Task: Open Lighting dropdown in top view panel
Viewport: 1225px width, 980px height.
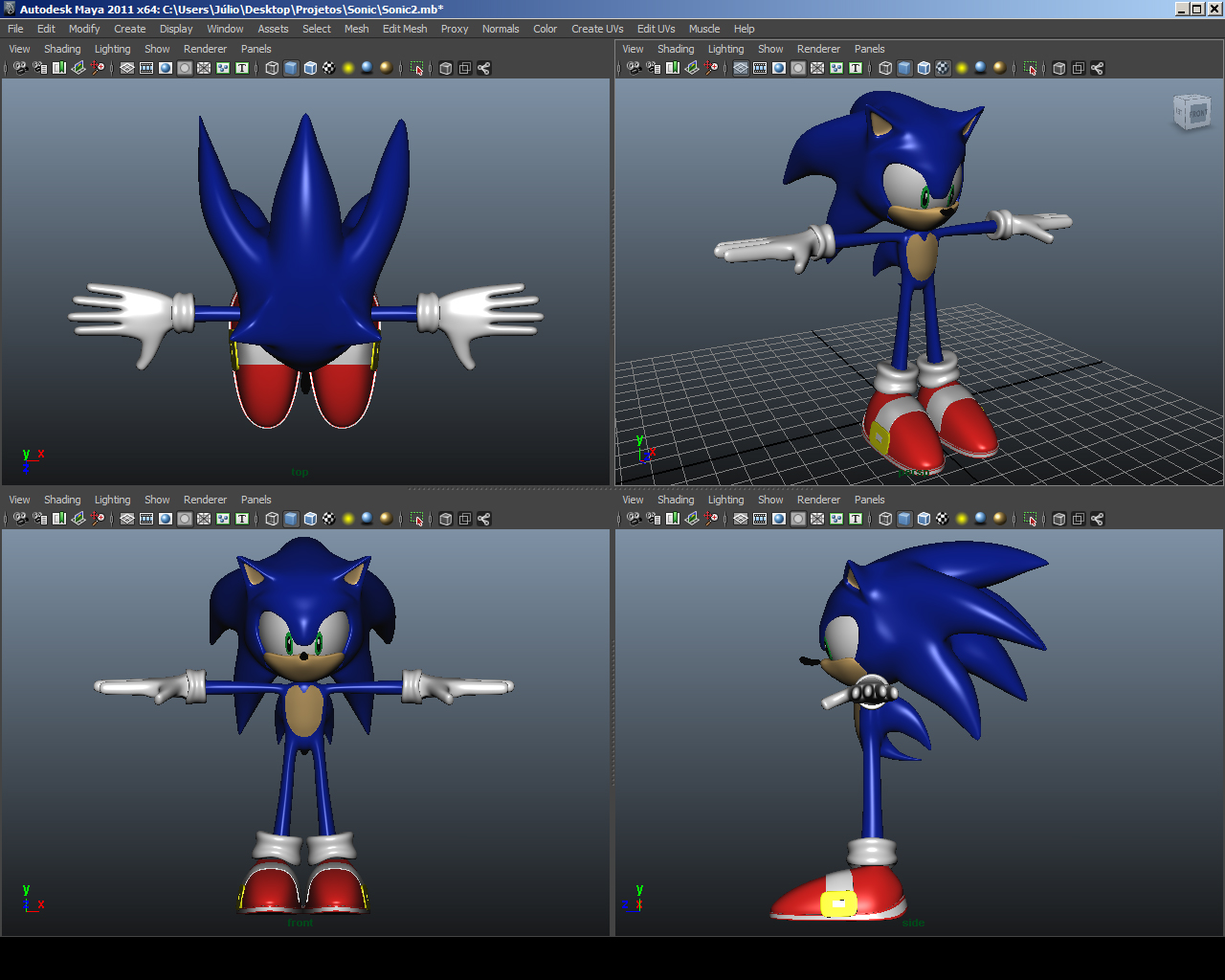Action: coord(112,49)
